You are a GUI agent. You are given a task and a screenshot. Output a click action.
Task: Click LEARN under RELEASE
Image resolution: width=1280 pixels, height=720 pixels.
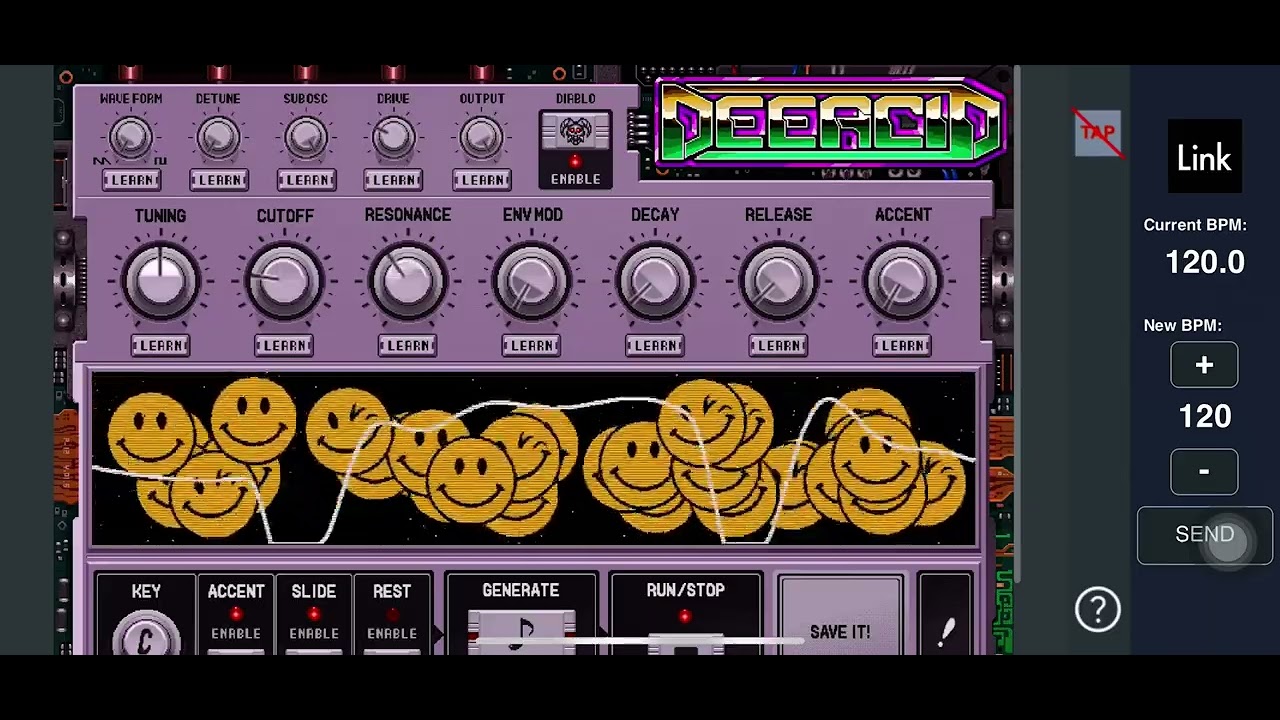(778, 345)
